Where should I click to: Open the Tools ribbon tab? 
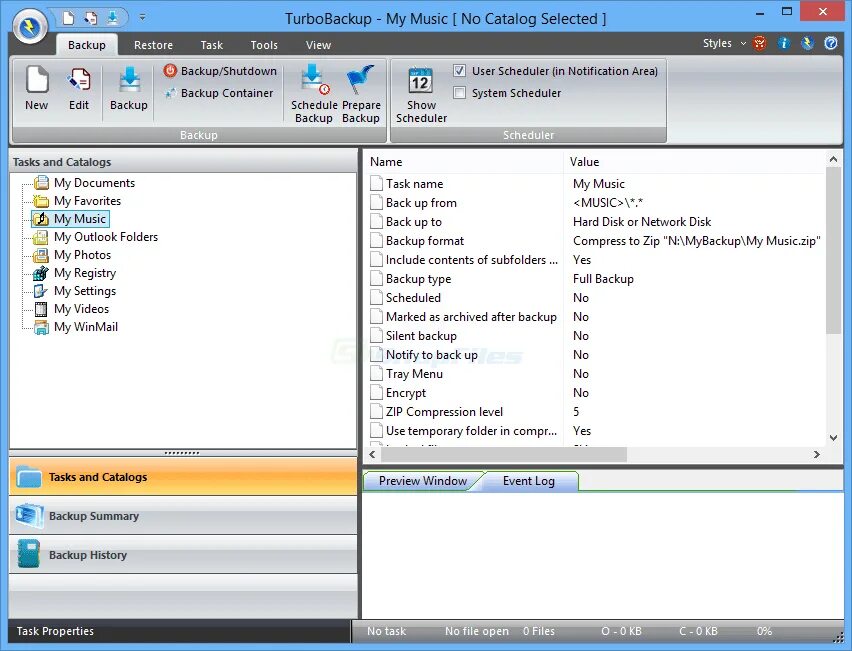[x=264, y=45]
